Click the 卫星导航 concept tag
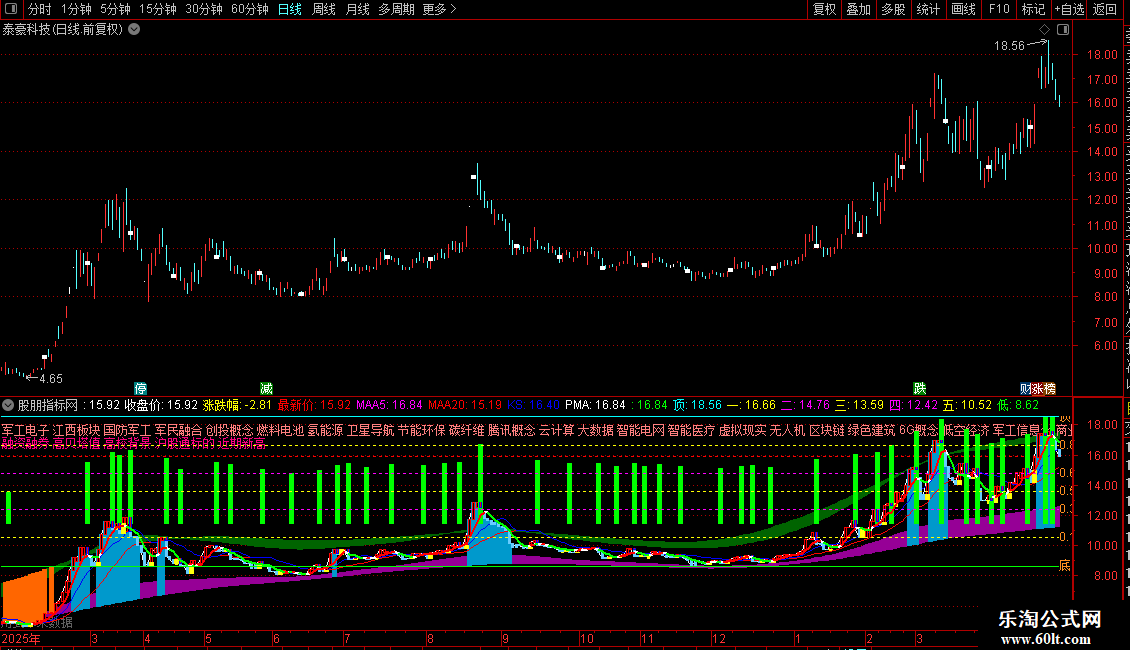 371,430
